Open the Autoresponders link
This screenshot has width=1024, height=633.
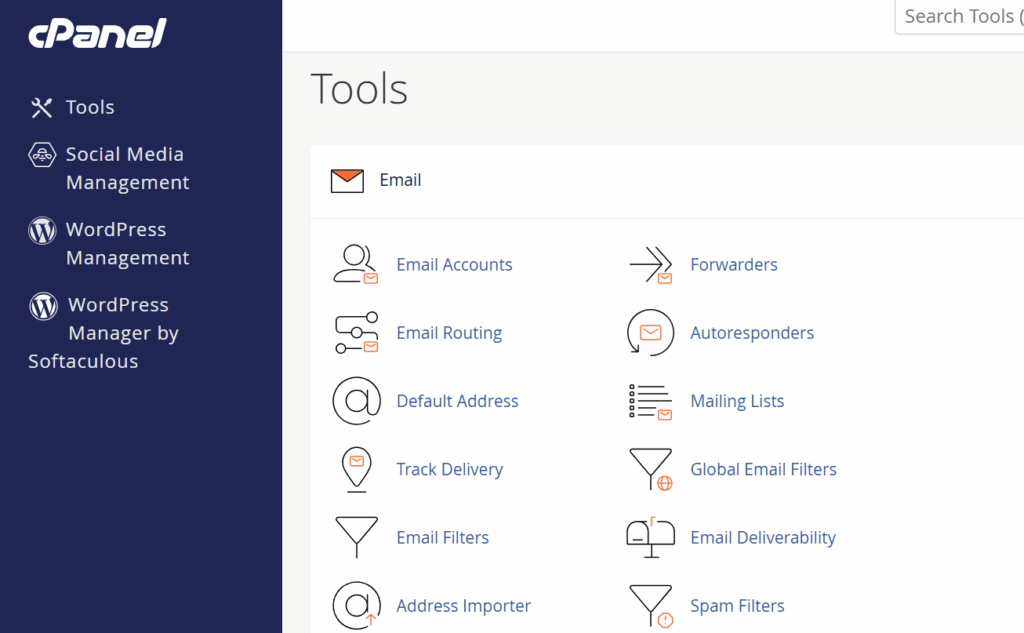coord(752,333)
